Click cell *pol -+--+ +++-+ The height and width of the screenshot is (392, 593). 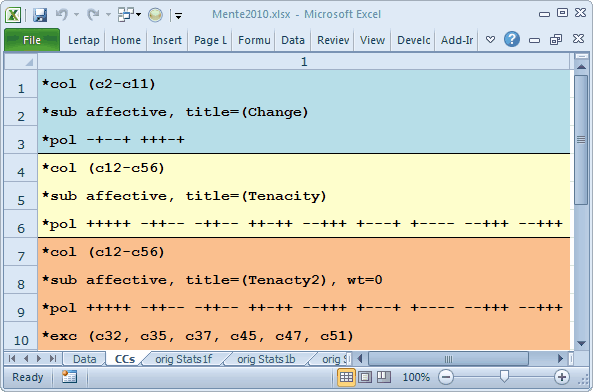tap(304, 140)
